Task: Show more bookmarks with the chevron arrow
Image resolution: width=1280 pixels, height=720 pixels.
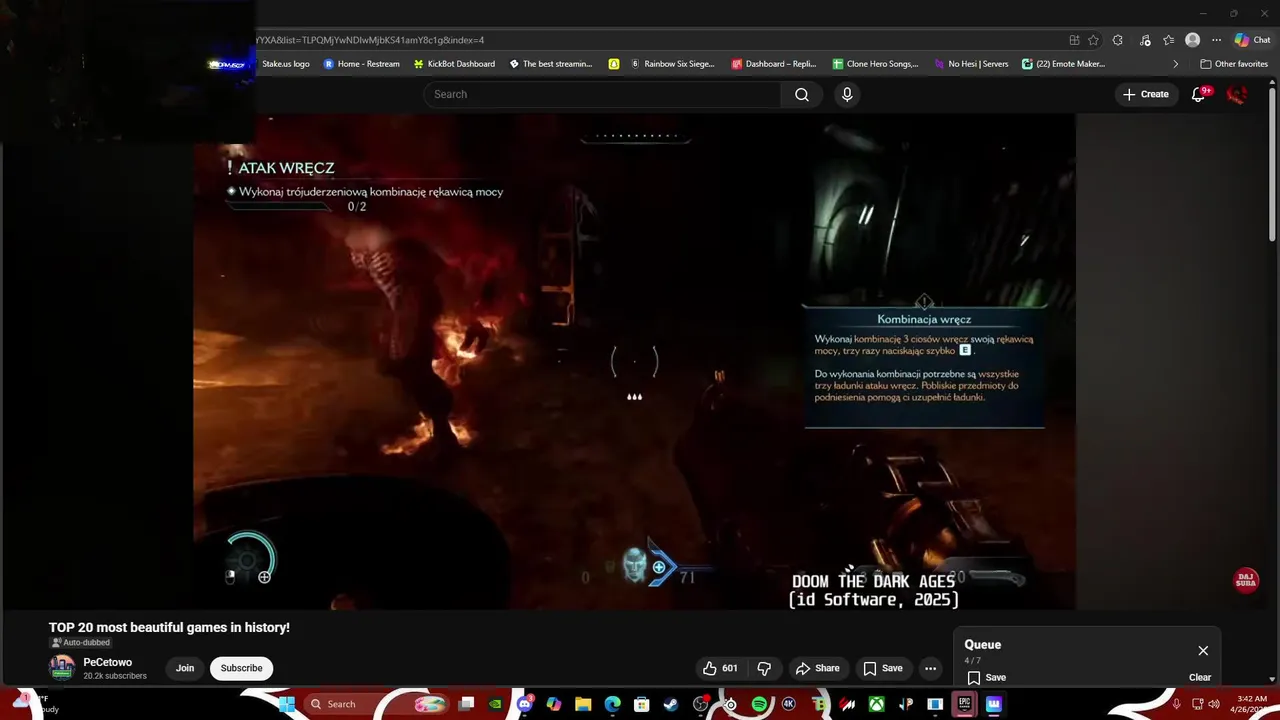Action: click(1175, 64)
